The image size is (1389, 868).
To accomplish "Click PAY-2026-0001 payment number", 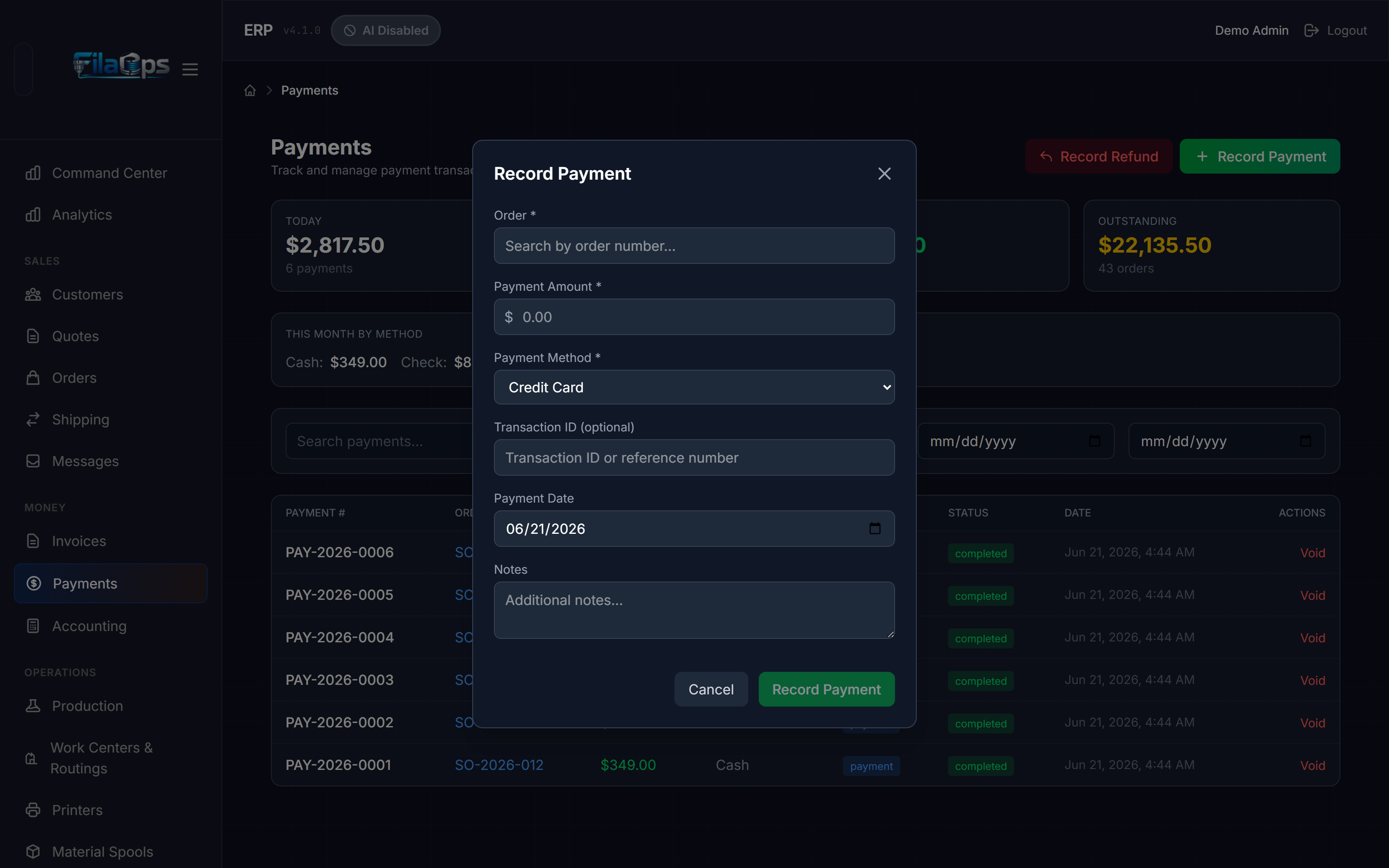I will pos(338,765).
